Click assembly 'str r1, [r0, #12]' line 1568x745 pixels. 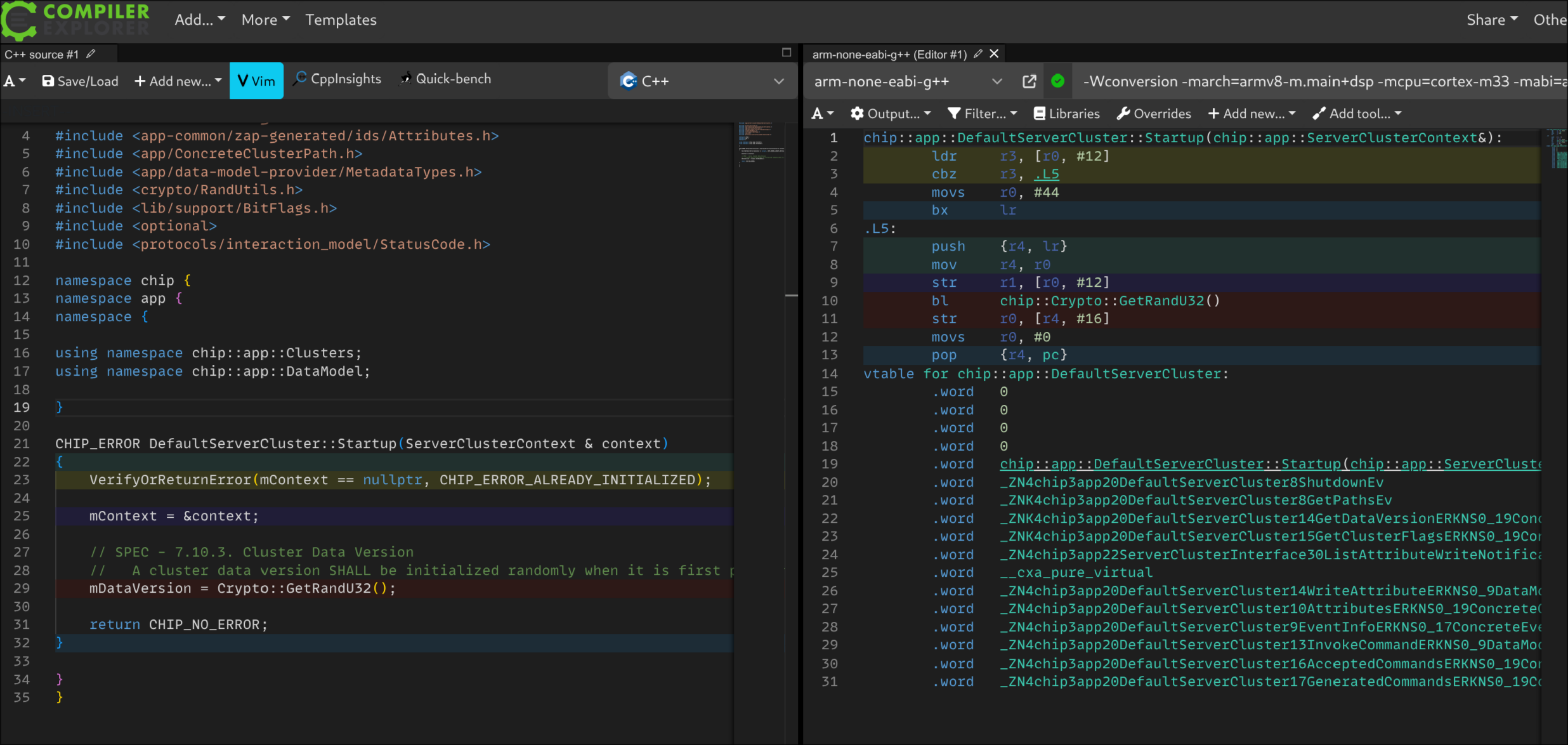[1020, 282]
